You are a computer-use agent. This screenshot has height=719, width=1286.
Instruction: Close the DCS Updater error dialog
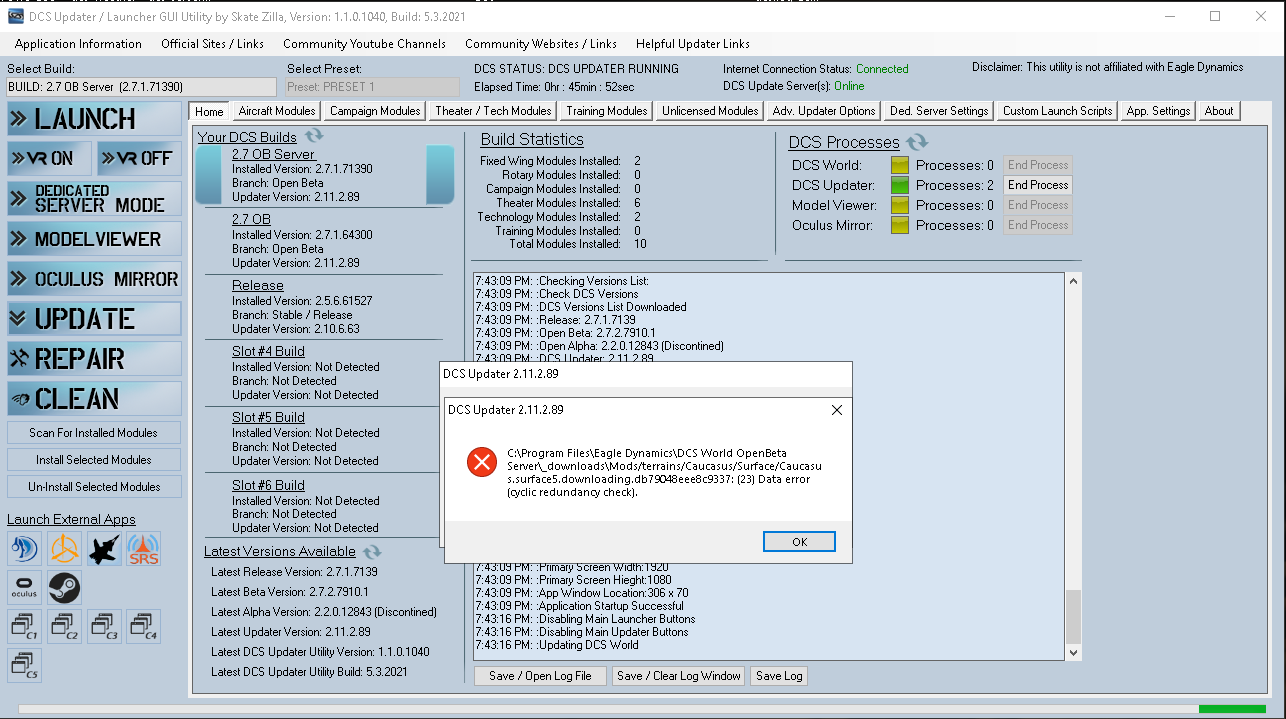click(837, 410)
